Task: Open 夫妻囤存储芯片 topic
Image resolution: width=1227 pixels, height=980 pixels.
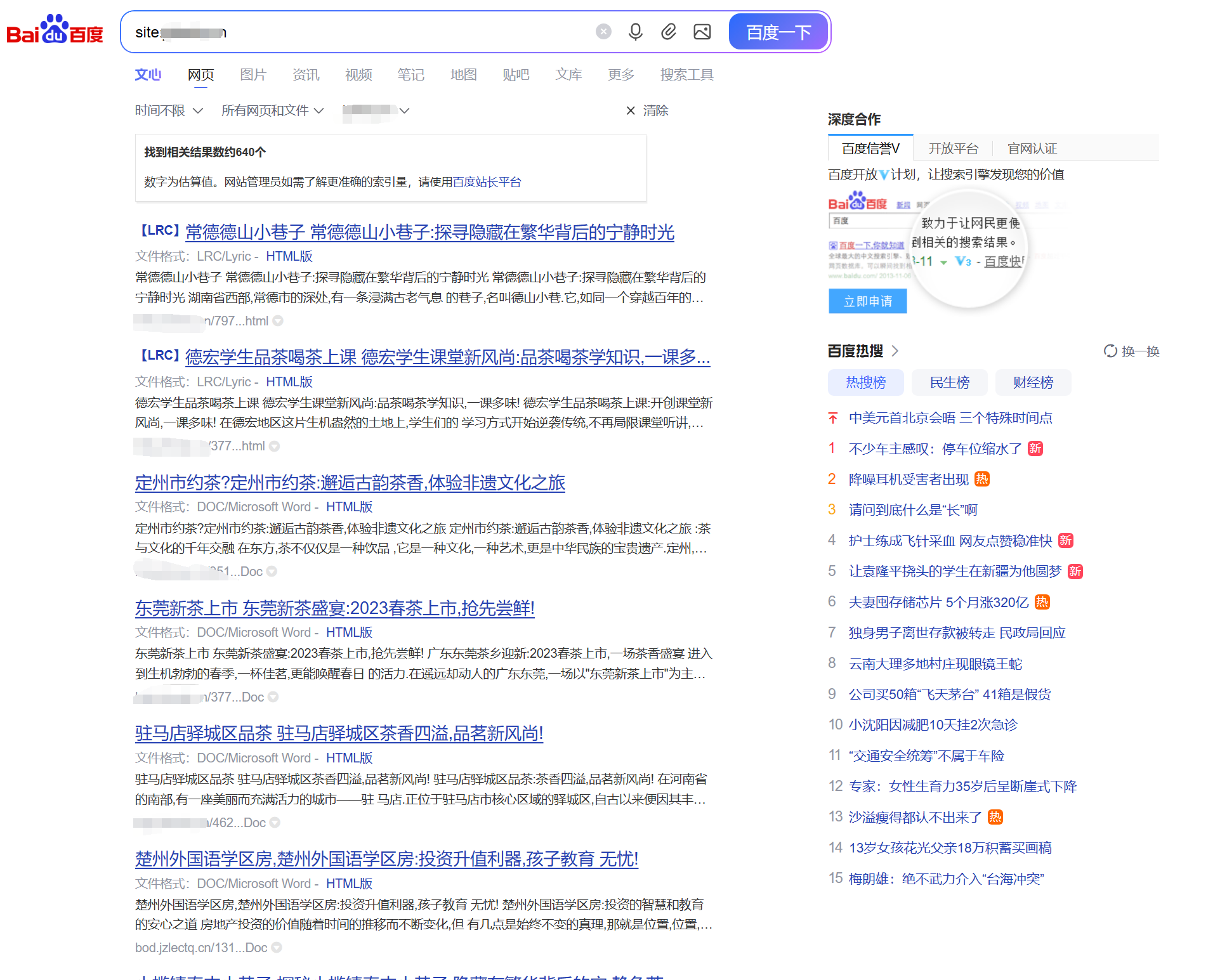Action: click(938, 602)
